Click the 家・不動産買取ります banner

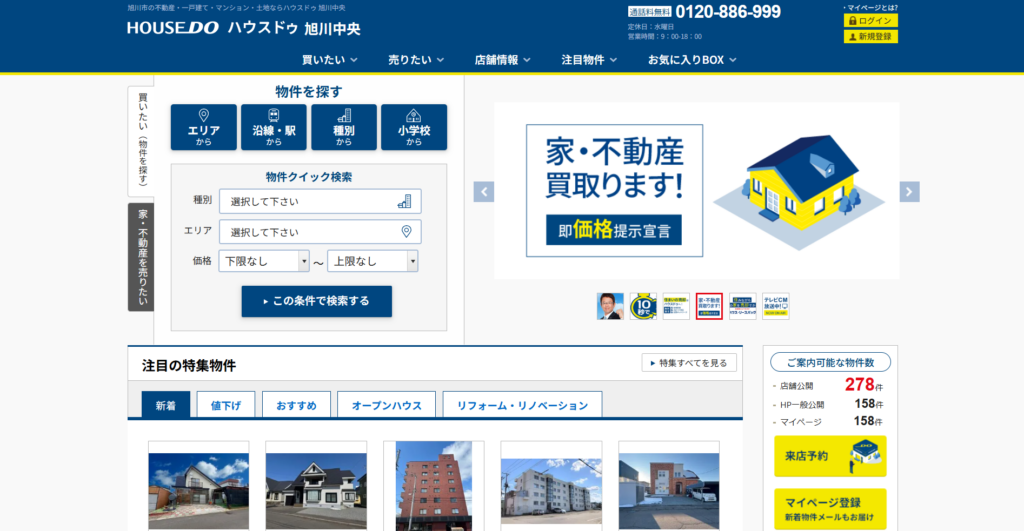[x=697, y=191]
